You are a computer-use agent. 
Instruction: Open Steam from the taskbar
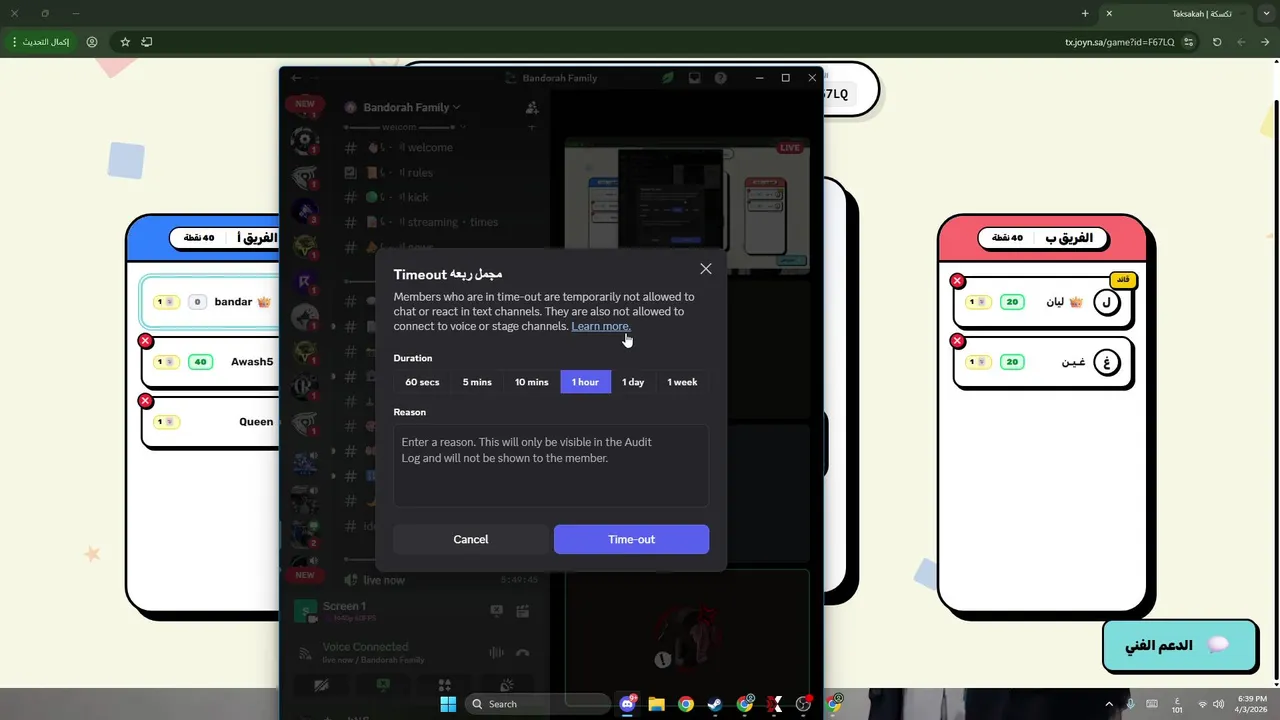(x=715, y=704)
